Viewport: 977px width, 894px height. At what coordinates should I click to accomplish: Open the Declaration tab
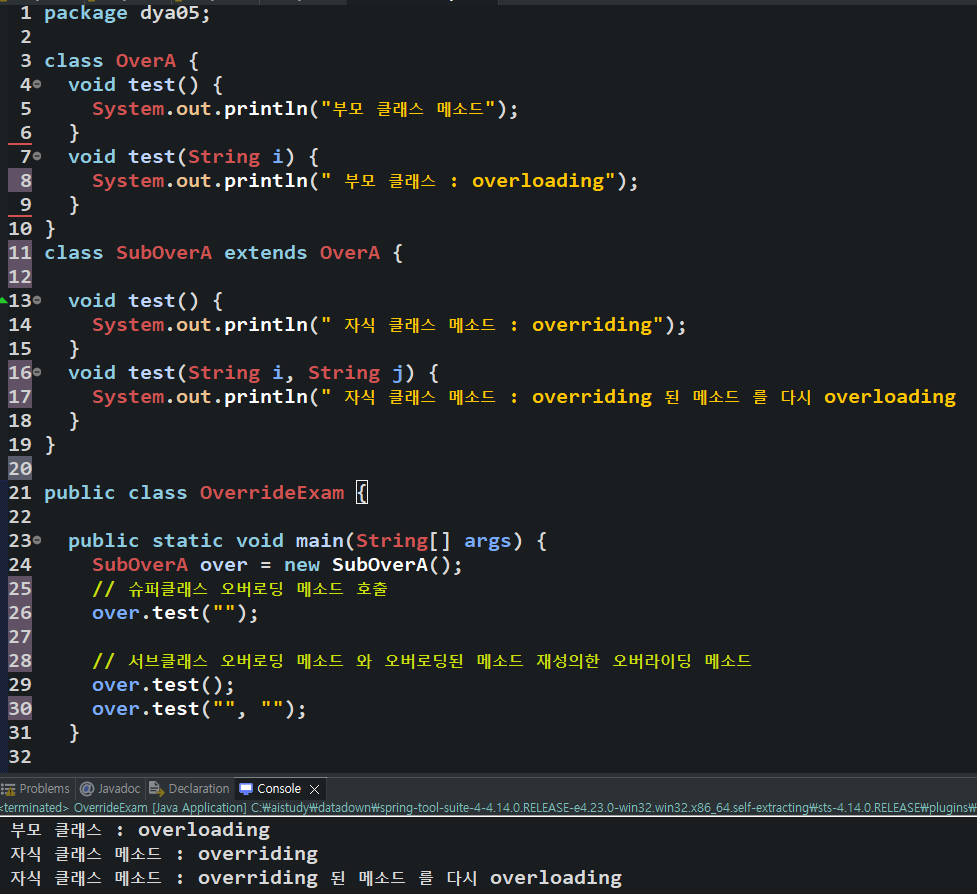pos(189,789)
